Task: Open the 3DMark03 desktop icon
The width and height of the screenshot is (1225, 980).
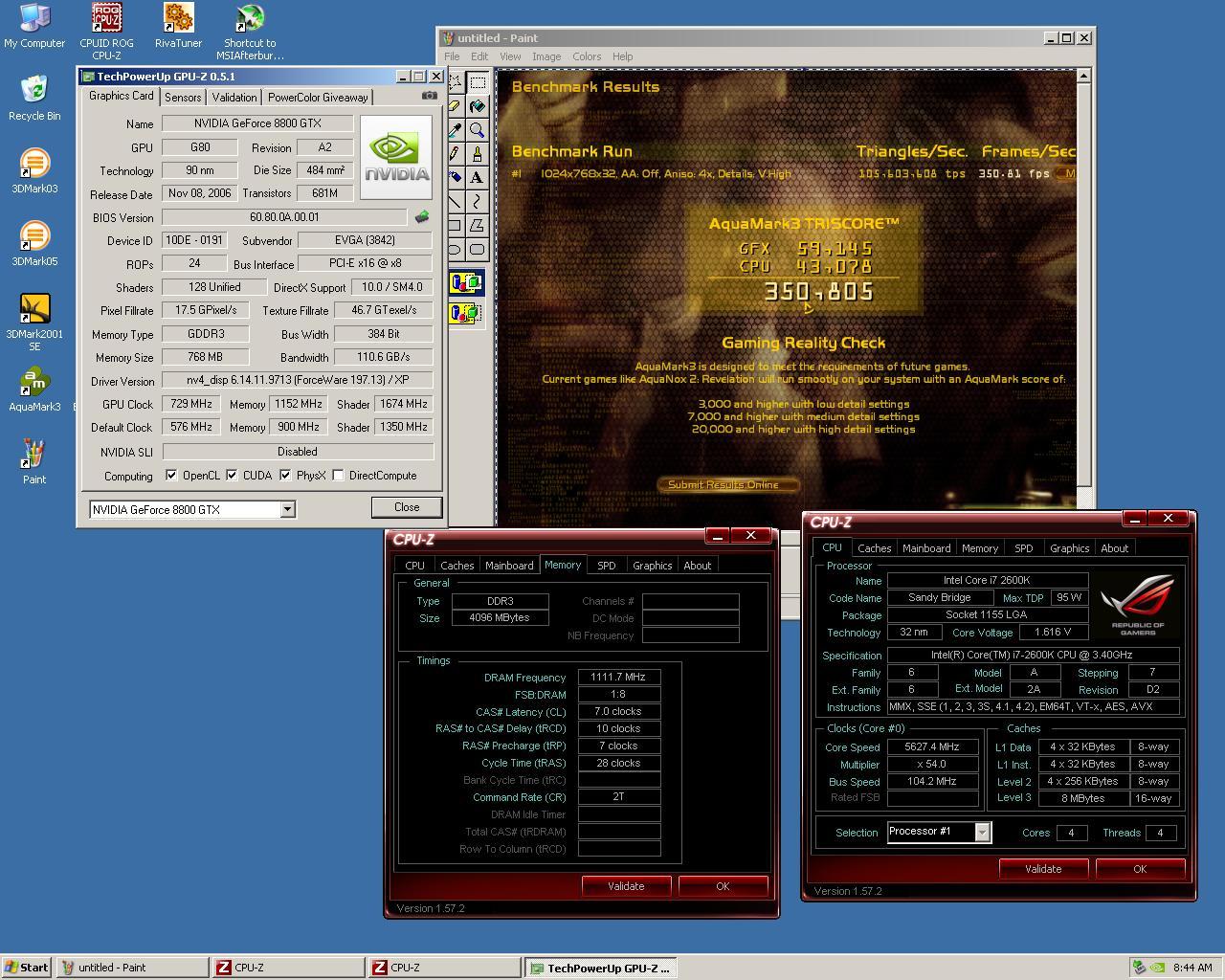Action: coord(34,171)
